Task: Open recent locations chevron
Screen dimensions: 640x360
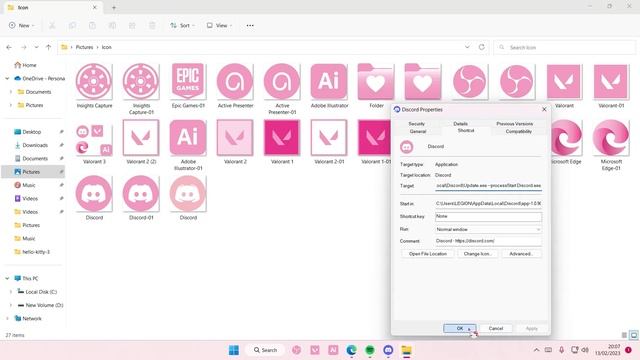Action: pyautogui.click(x=36, y=47)
